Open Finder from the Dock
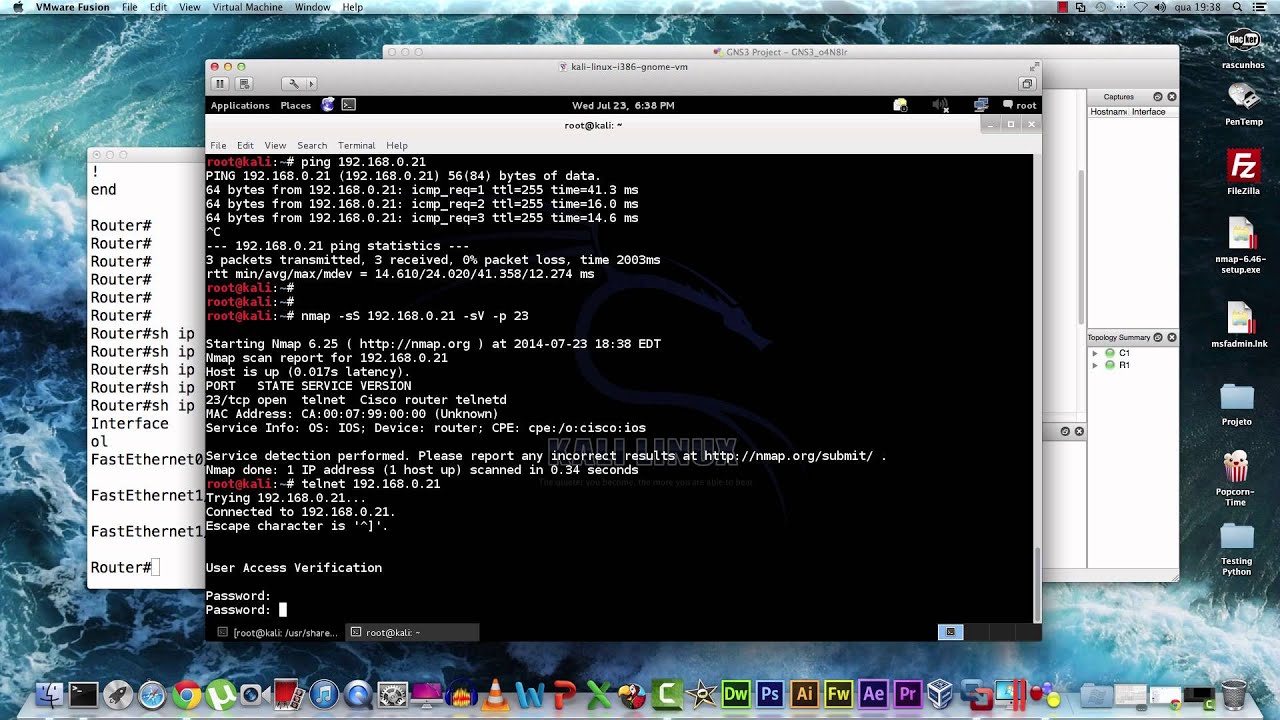The image size is (1280, 720). coord(48,694)
